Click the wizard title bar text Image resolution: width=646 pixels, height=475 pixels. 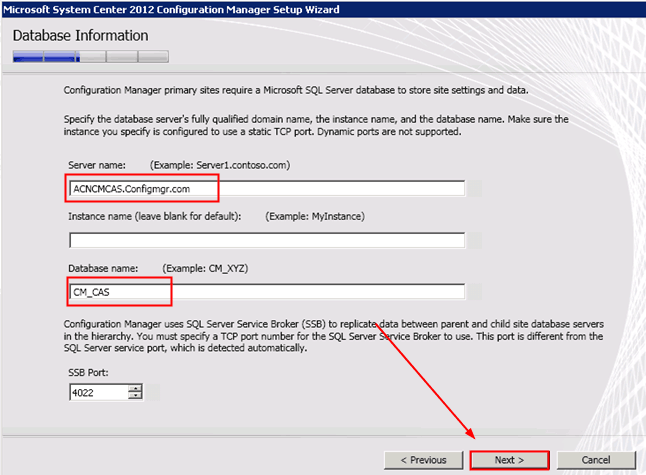[x=171, y=9]
